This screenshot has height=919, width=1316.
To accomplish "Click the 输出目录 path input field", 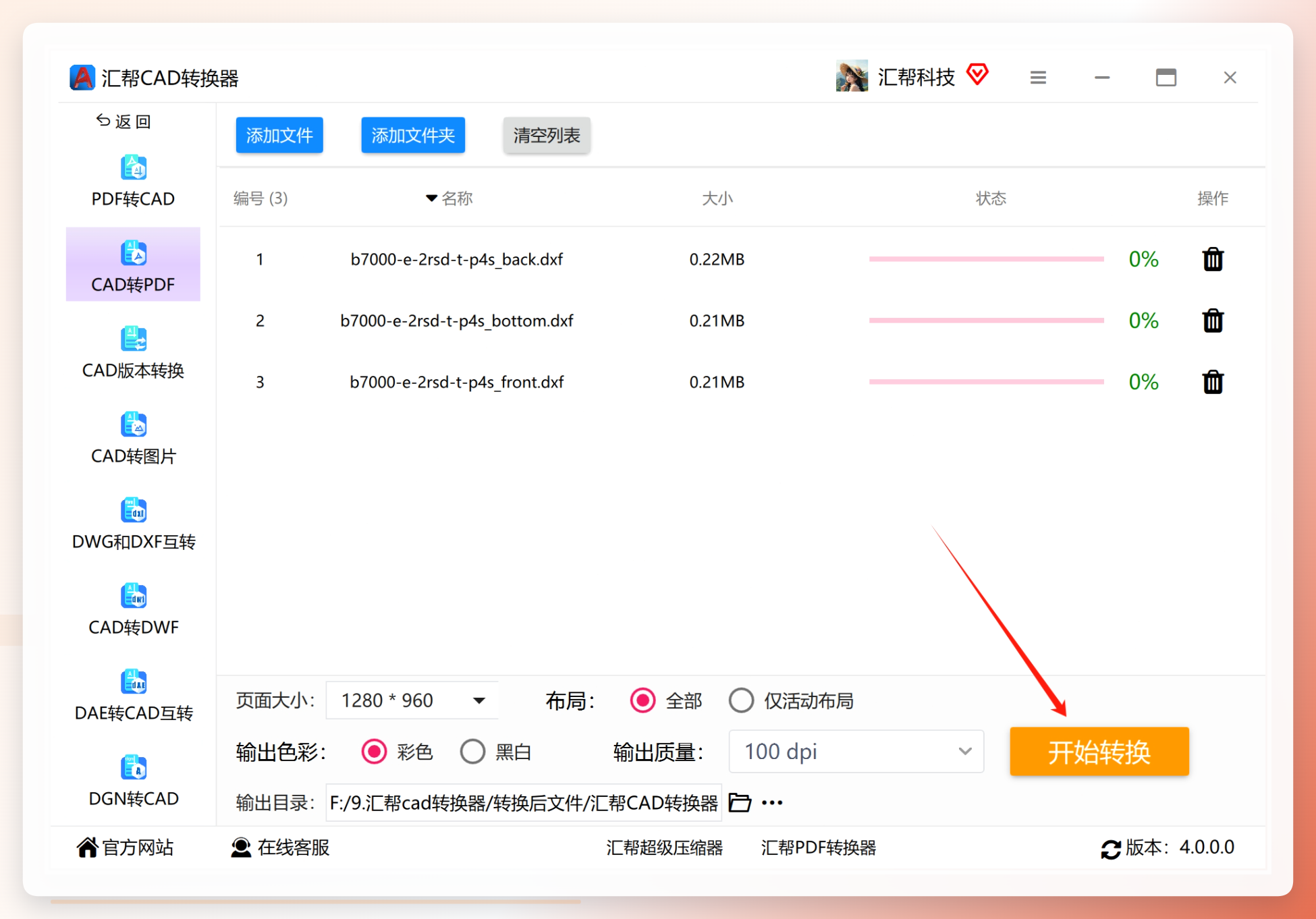I will pyautogui.click(x=524, y=802).
